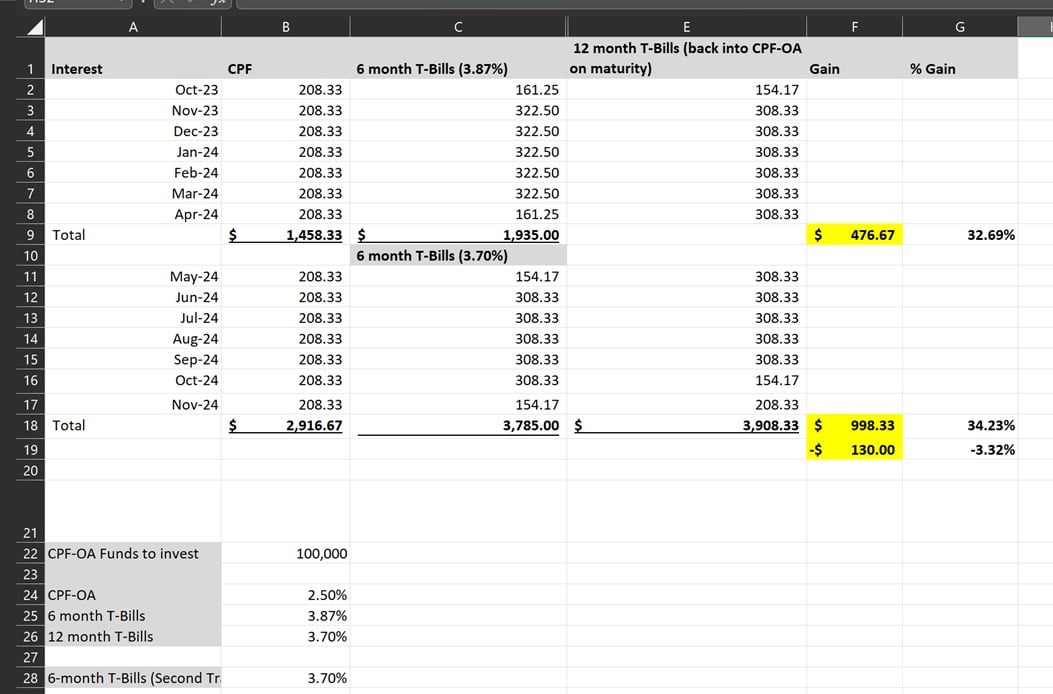Click the 3.70% cell in row 26
Viewport: 1053px width, 694px height.
click(285, 637)
